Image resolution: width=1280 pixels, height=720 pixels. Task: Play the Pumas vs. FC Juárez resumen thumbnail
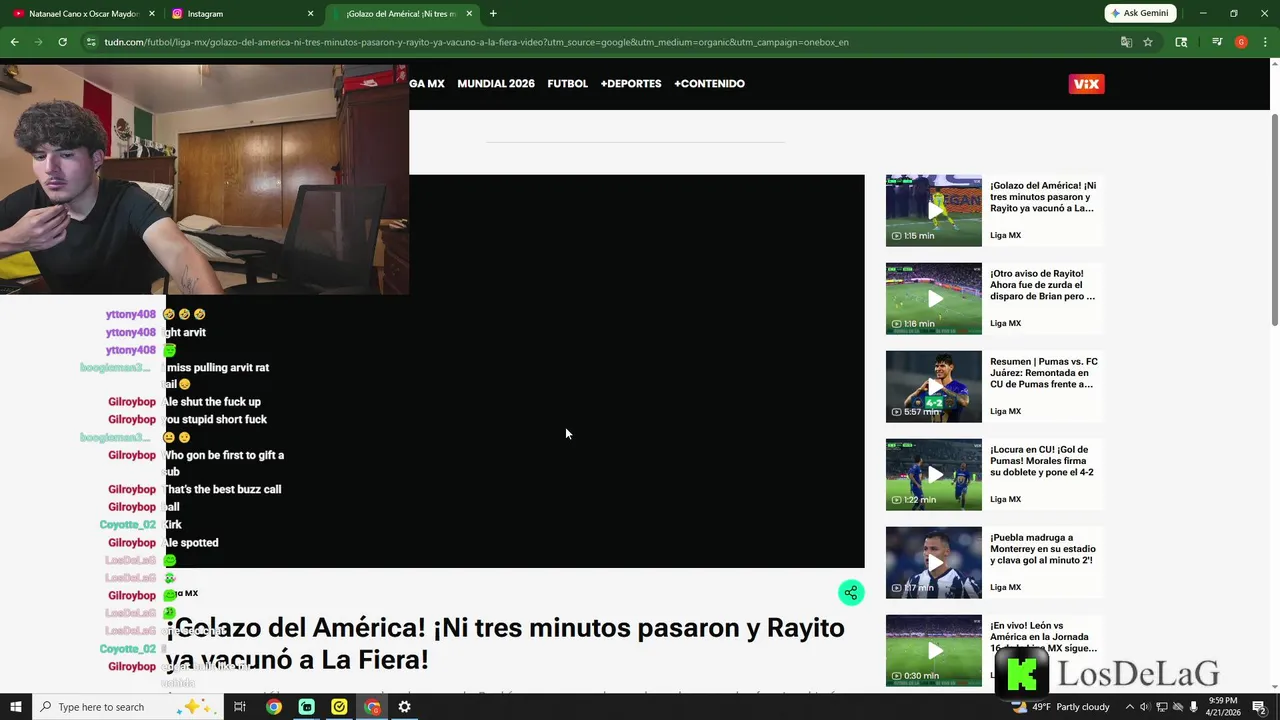point(934,386)
